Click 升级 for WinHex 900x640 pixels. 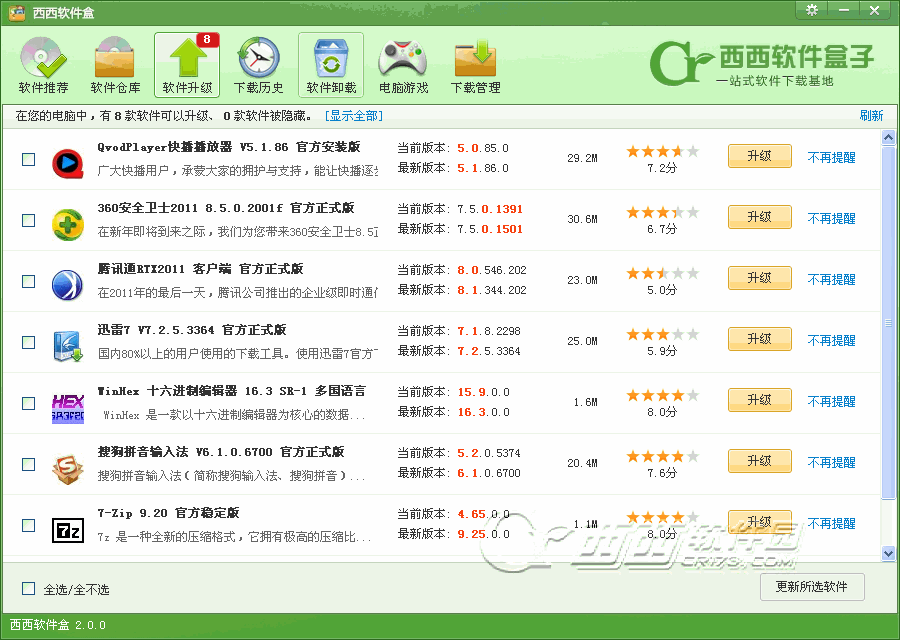click(x=760, y=399)
